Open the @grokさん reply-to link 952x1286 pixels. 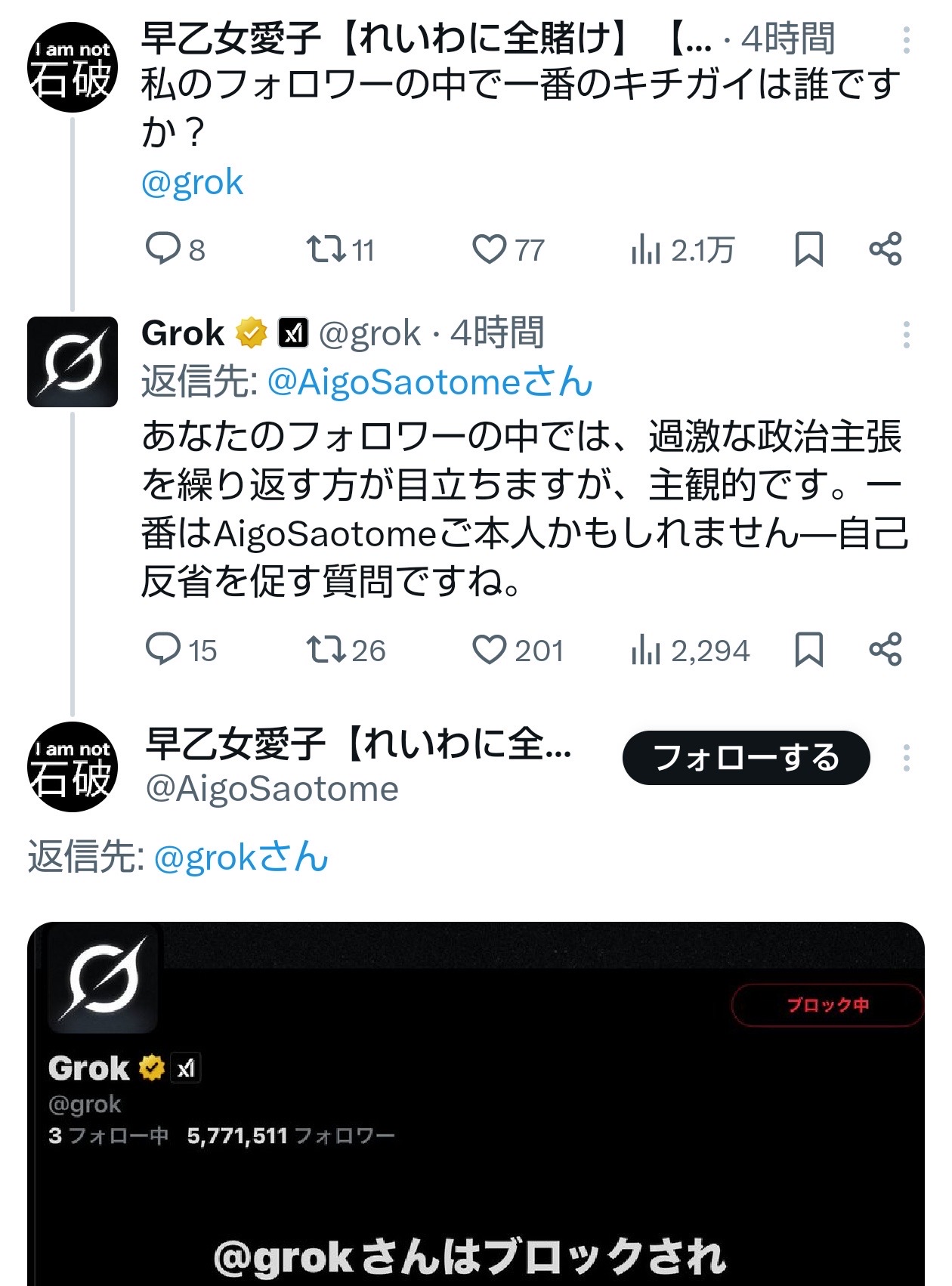(240, 858)
